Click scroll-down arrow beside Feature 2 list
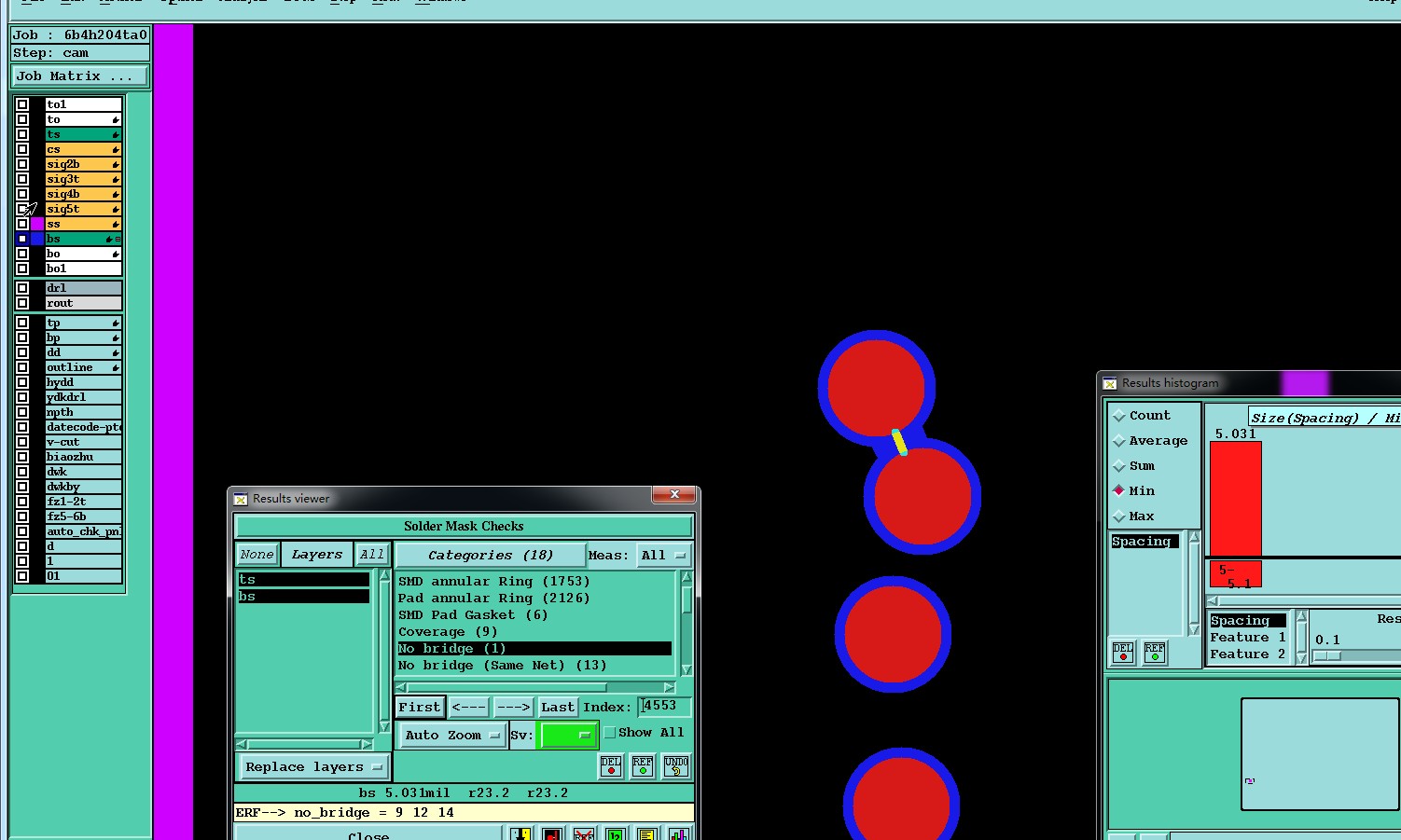 [1301, 656]
